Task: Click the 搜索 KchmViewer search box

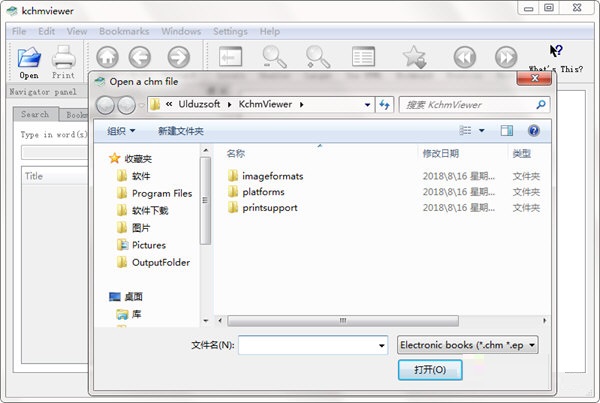Action: pos(474,104)
